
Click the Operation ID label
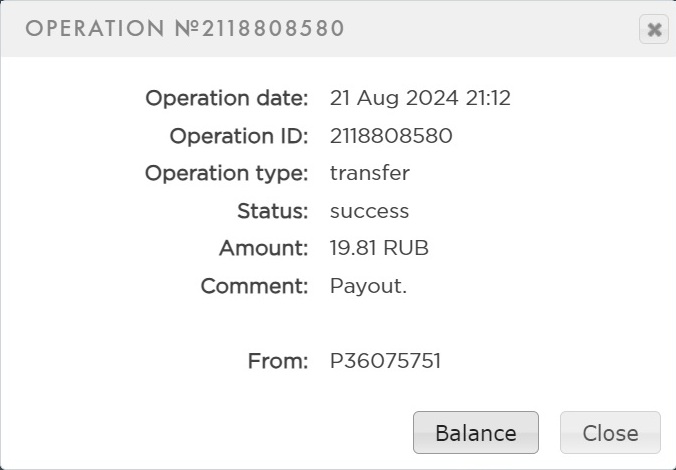click(238, 136)
